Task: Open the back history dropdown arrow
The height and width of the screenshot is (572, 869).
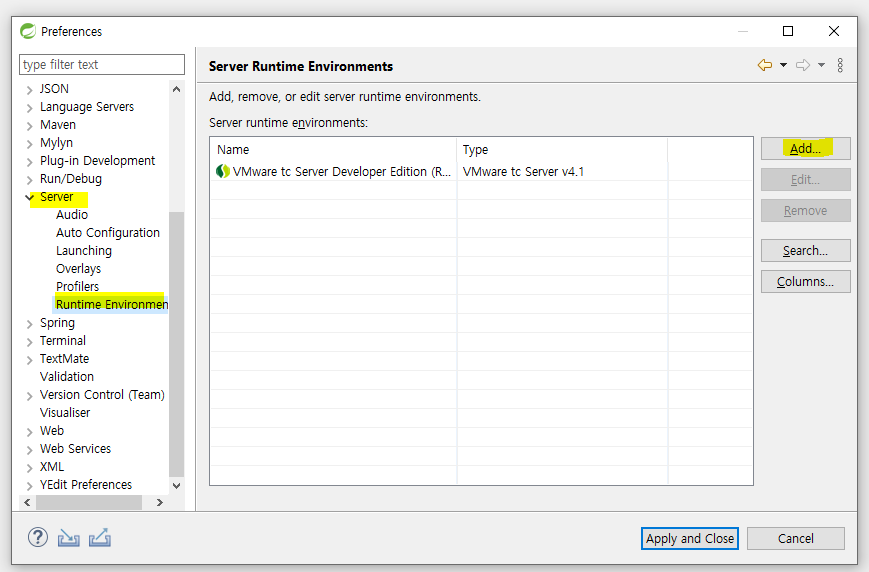Action: (784, 66)
